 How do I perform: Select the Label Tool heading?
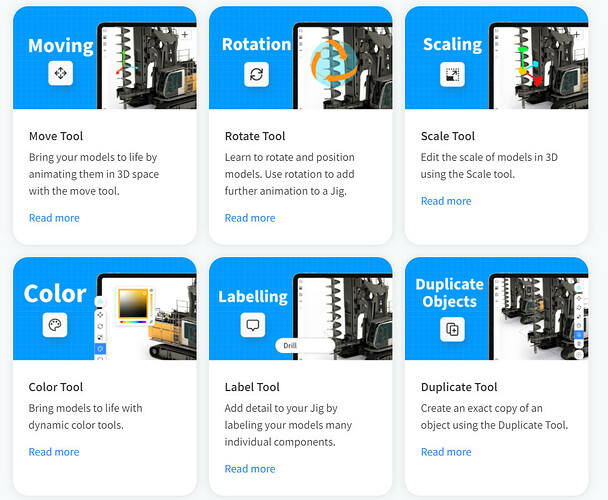click(252, 387)
